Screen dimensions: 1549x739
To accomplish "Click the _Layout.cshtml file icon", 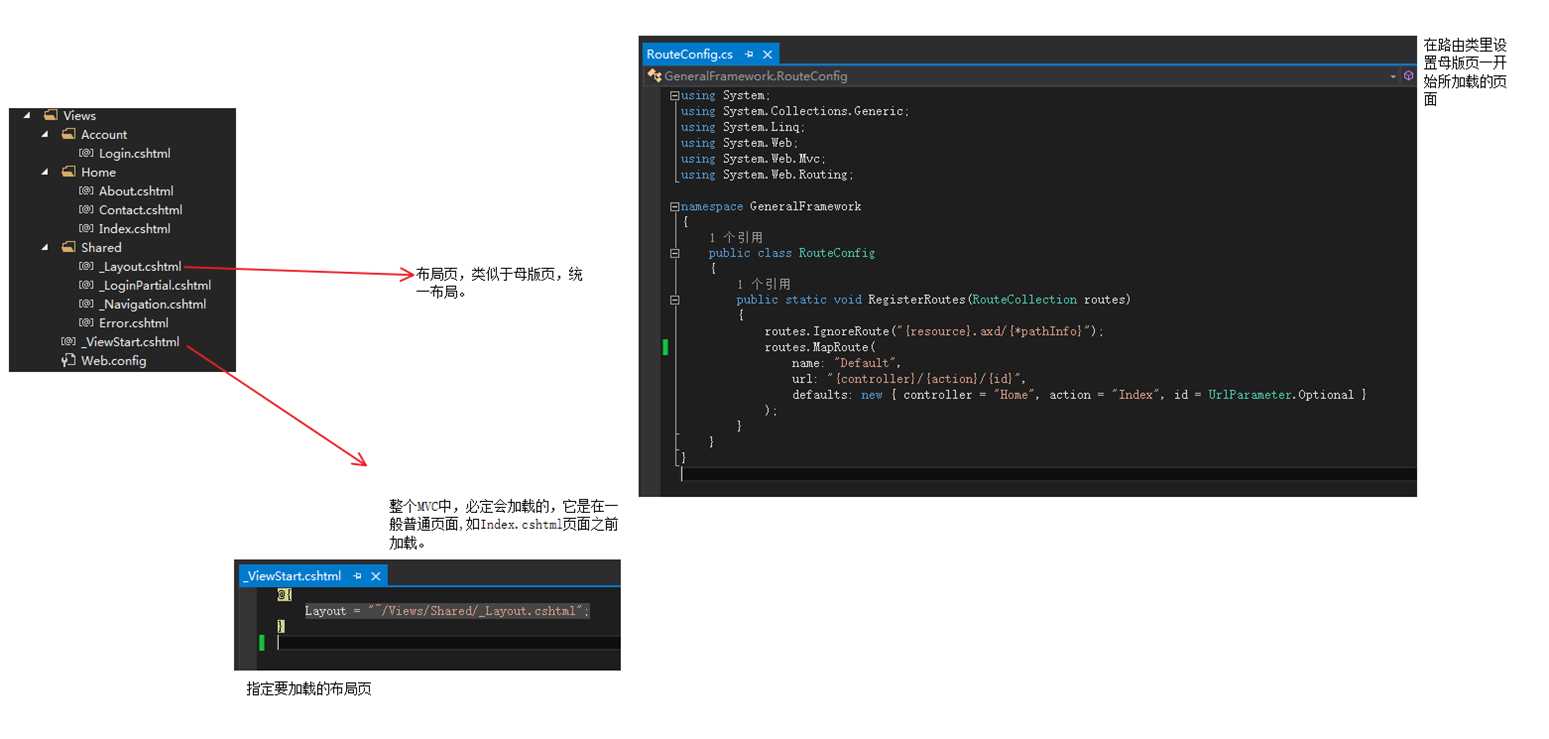I will click(86, 267).
